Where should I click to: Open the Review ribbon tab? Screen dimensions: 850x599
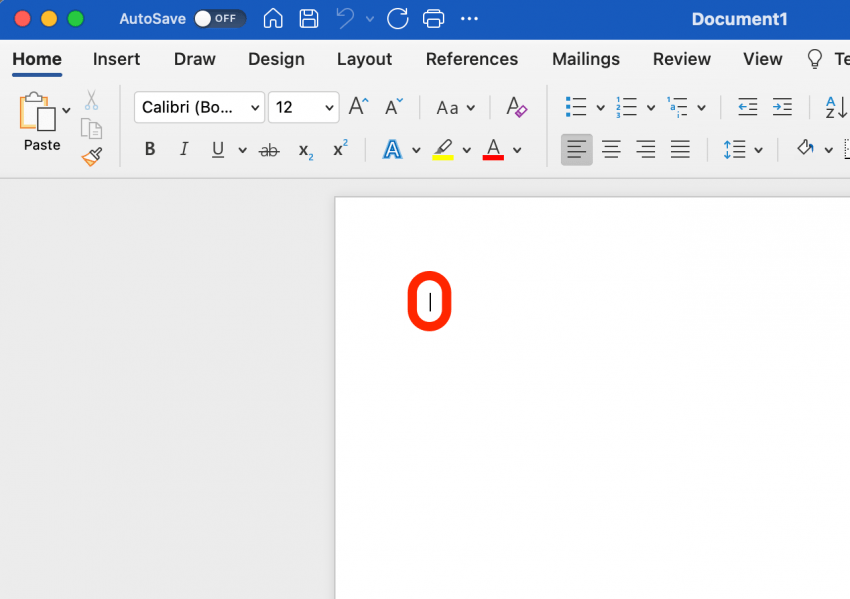[x=681, y=59]
